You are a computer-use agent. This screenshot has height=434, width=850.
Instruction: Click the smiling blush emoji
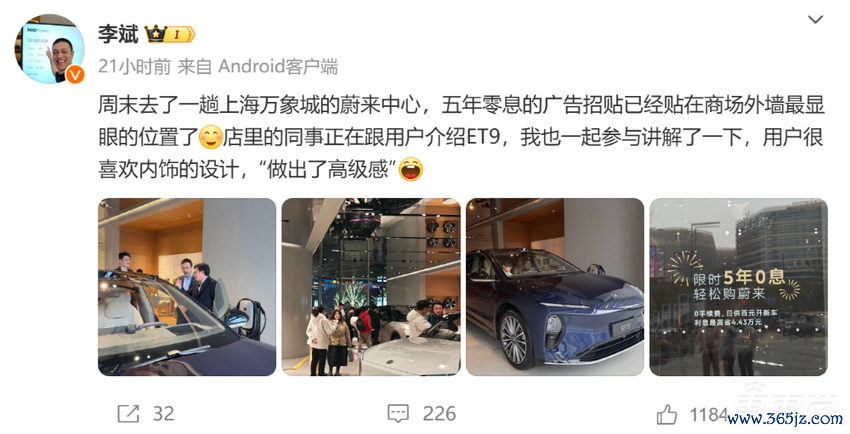(x=211, y=138)
